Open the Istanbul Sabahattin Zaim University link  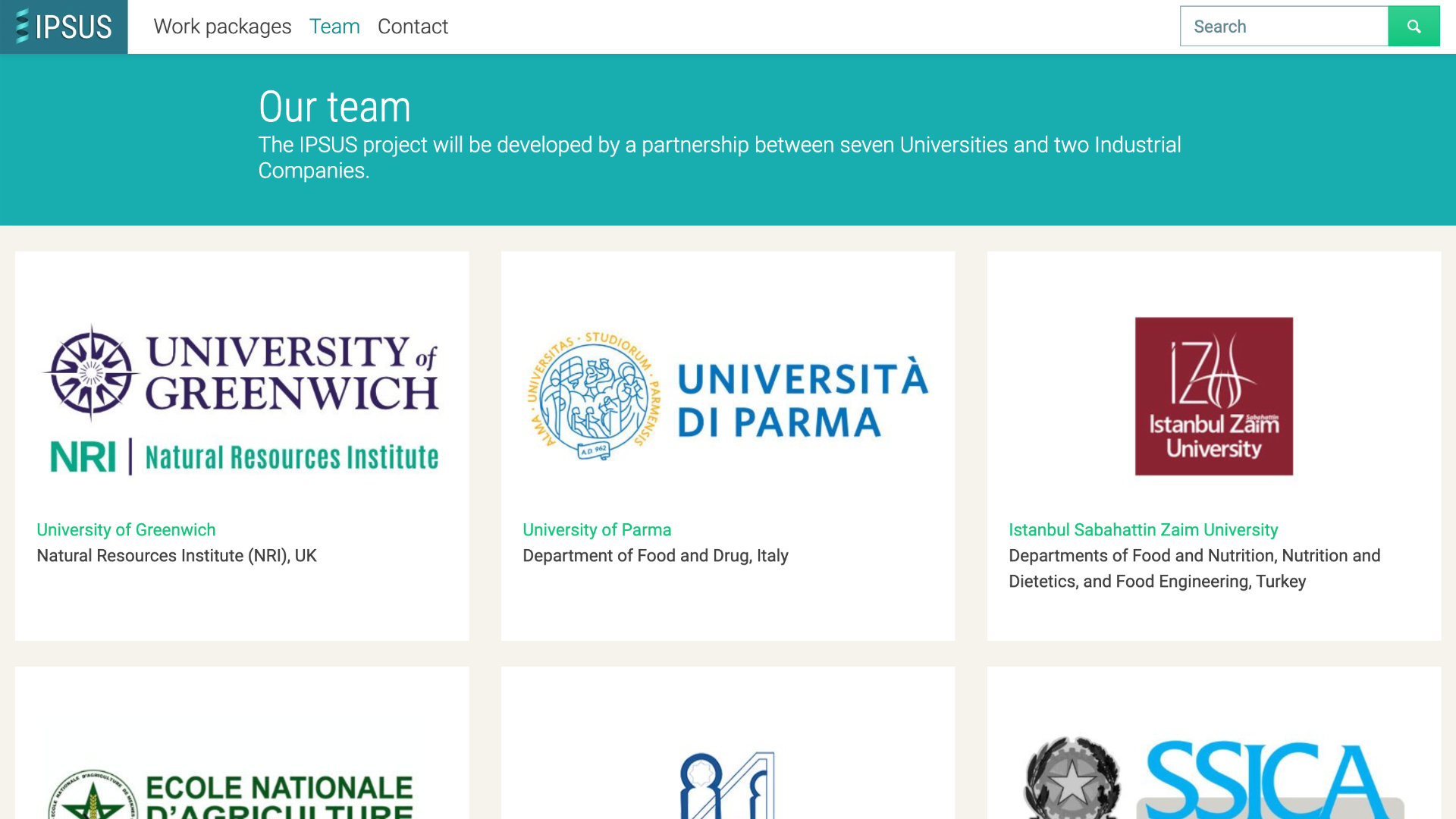coord(1143,530)
